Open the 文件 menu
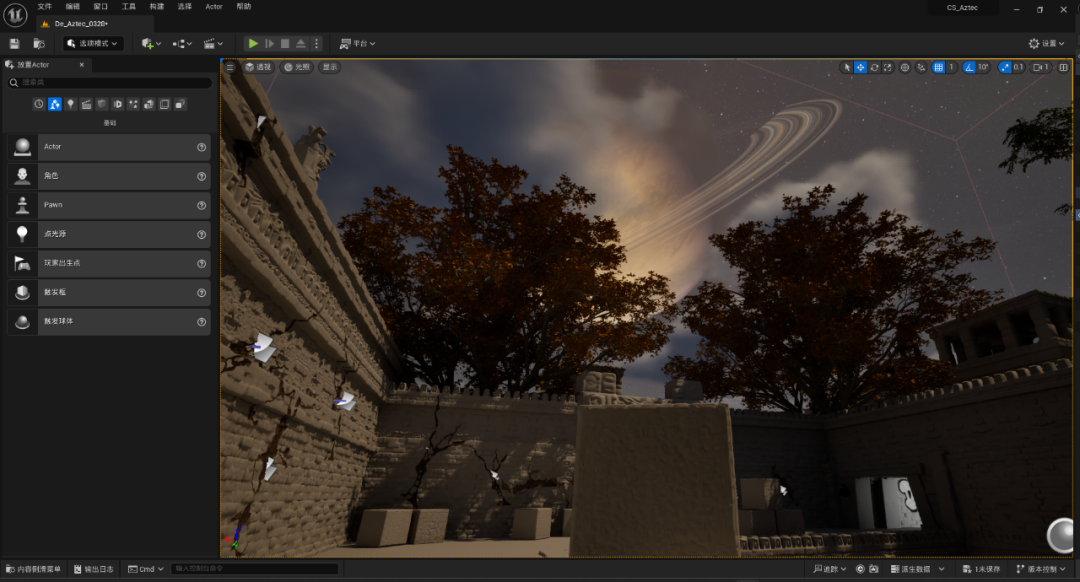 (x=45, y=6)
